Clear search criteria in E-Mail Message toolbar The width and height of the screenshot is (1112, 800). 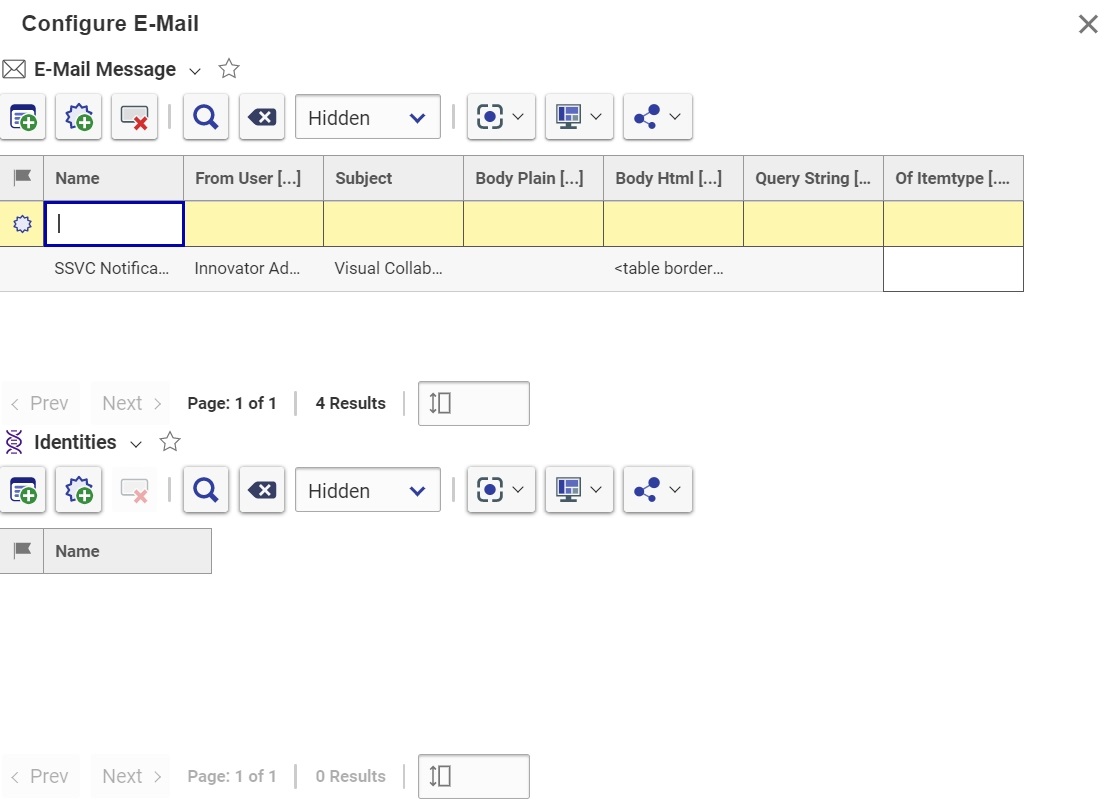click(x=262, y=117)
